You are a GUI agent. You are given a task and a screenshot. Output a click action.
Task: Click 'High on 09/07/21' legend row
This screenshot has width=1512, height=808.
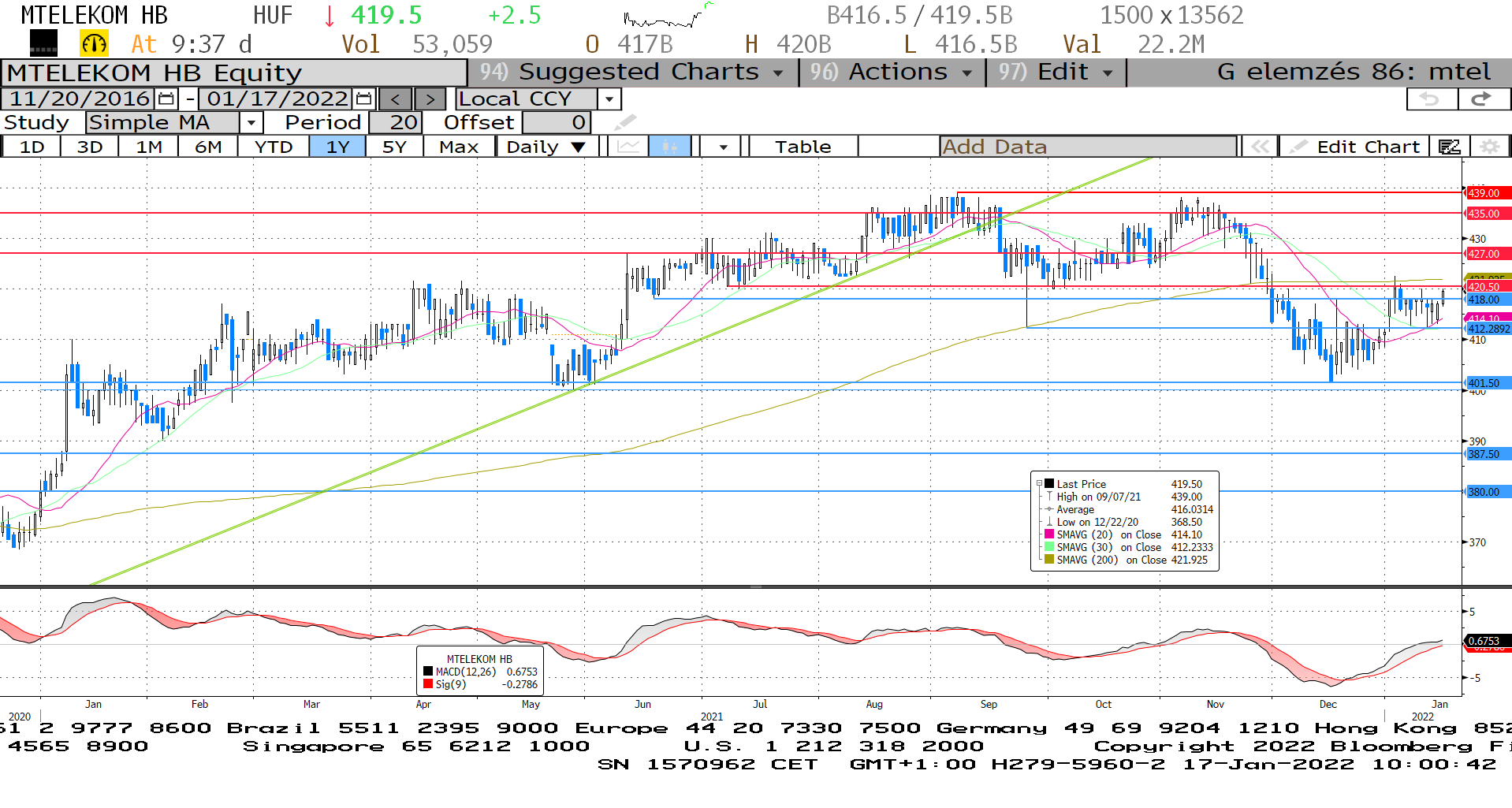1129,497
